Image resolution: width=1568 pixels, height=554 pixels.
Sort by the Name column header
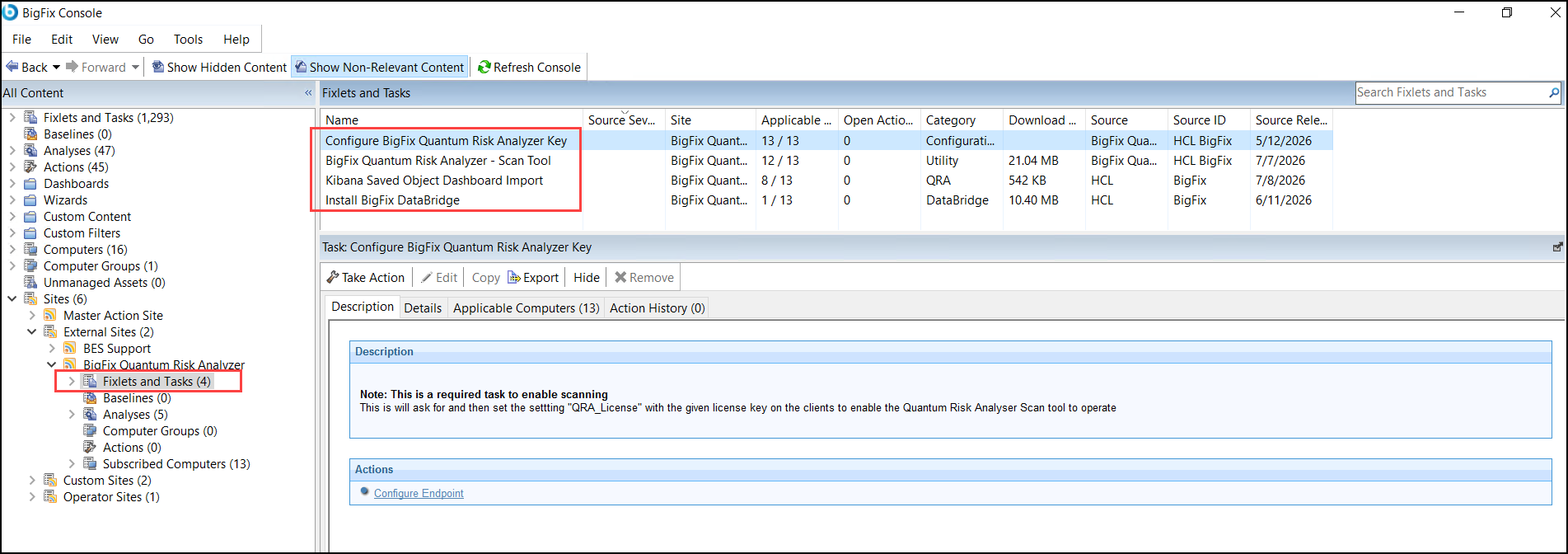tap(451, 120)
